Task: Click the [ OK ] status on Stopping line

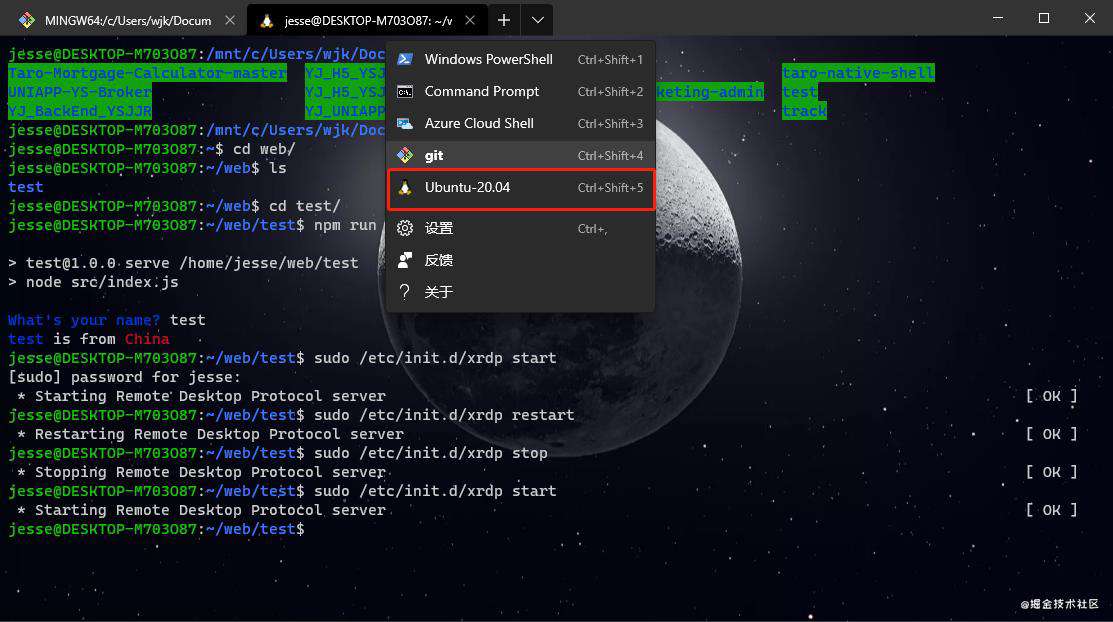Action: click(1051, 472)
